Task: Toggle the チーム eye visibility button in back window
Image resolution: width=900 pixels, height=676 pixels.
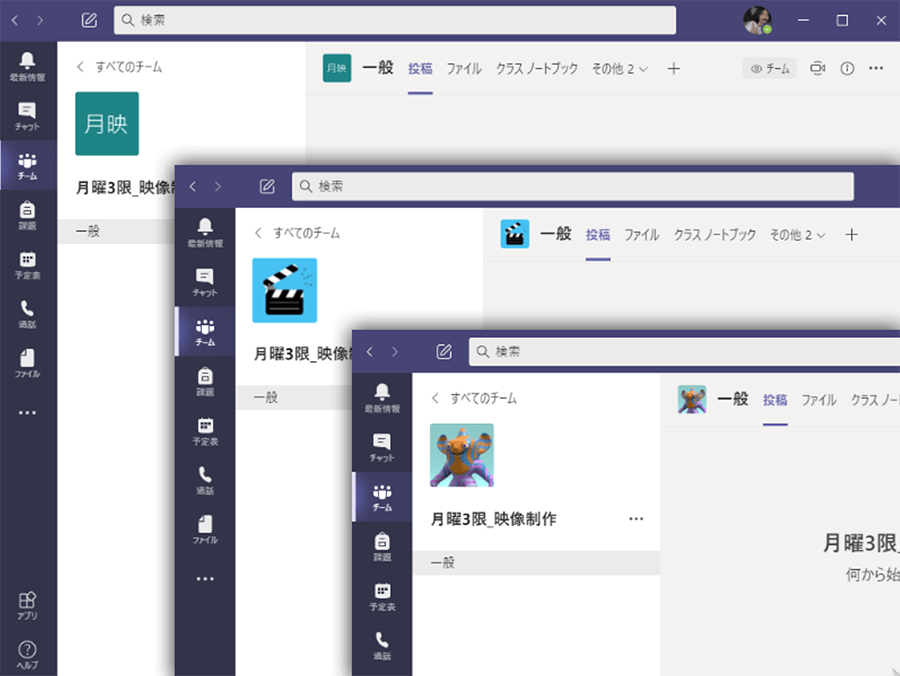Action: (770, 68)
